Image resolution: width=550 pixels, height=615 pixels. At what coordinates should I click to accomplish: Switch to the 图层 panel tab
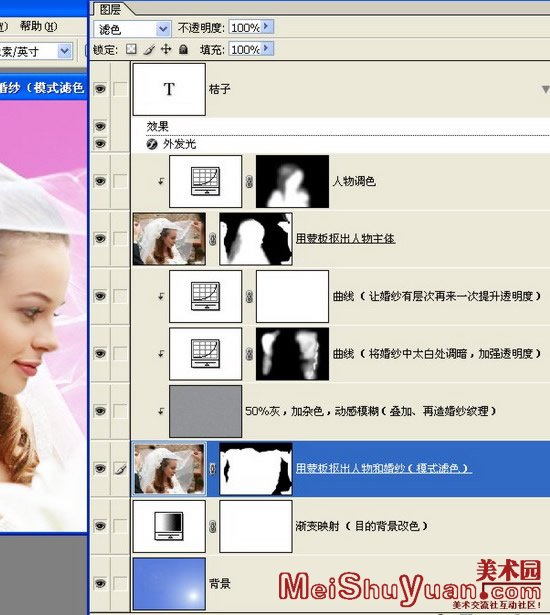point(110,9)
